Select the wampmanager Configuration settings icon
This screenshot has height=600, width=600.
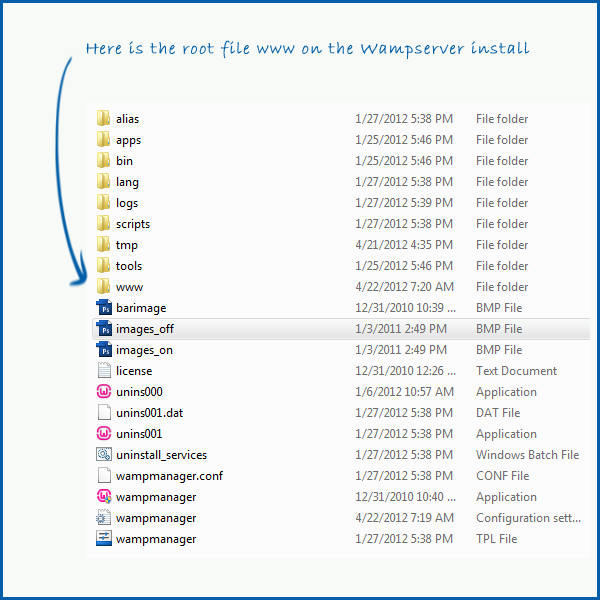104,518
